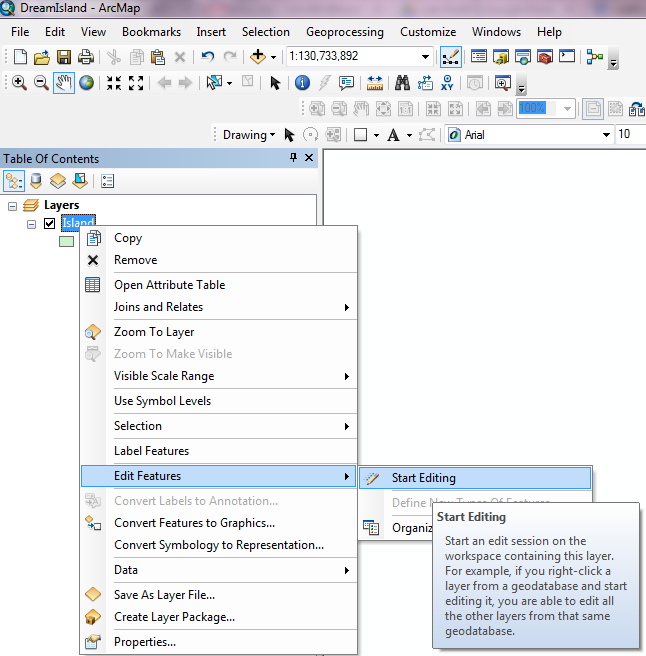Select the Zoom In magnifier tool
The image size is (646, 656).
click(x=19, y=82)
